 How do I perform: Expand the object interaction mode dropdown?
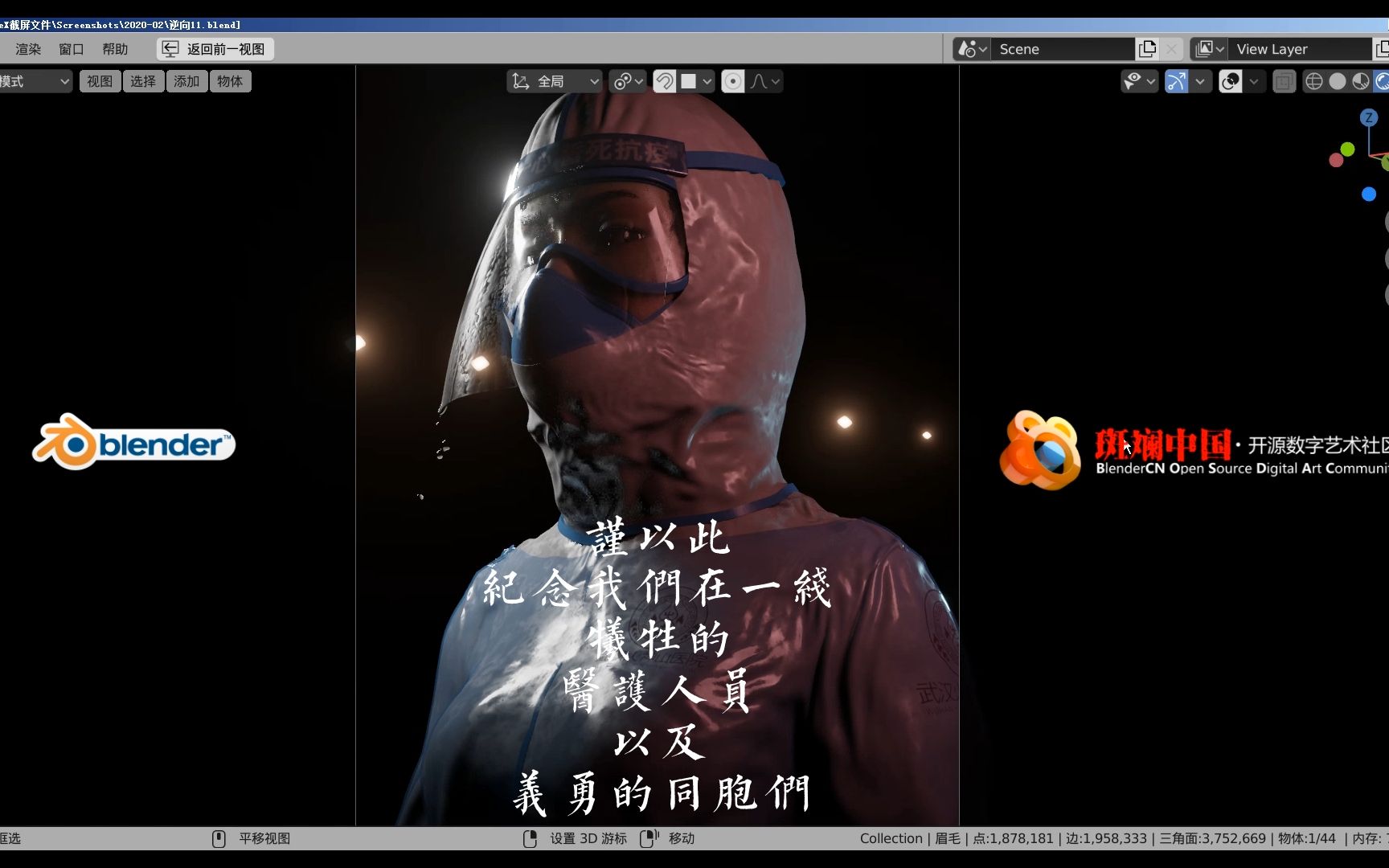point(35,81)
